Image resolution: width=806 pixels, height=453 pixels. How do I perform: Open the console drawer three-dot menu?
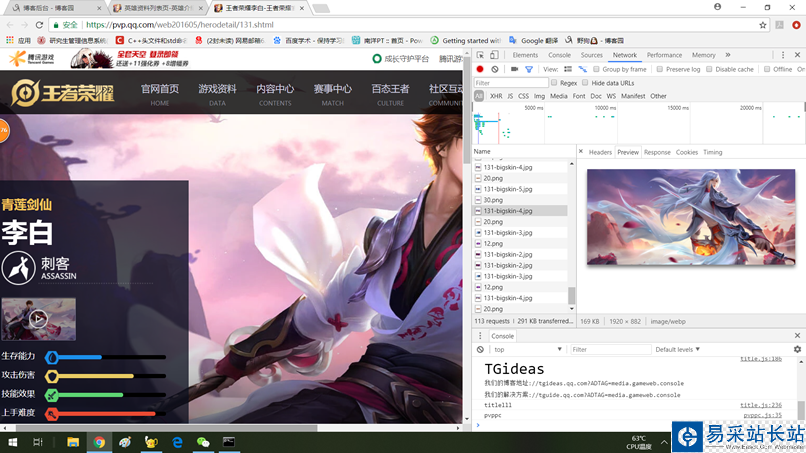480,336
